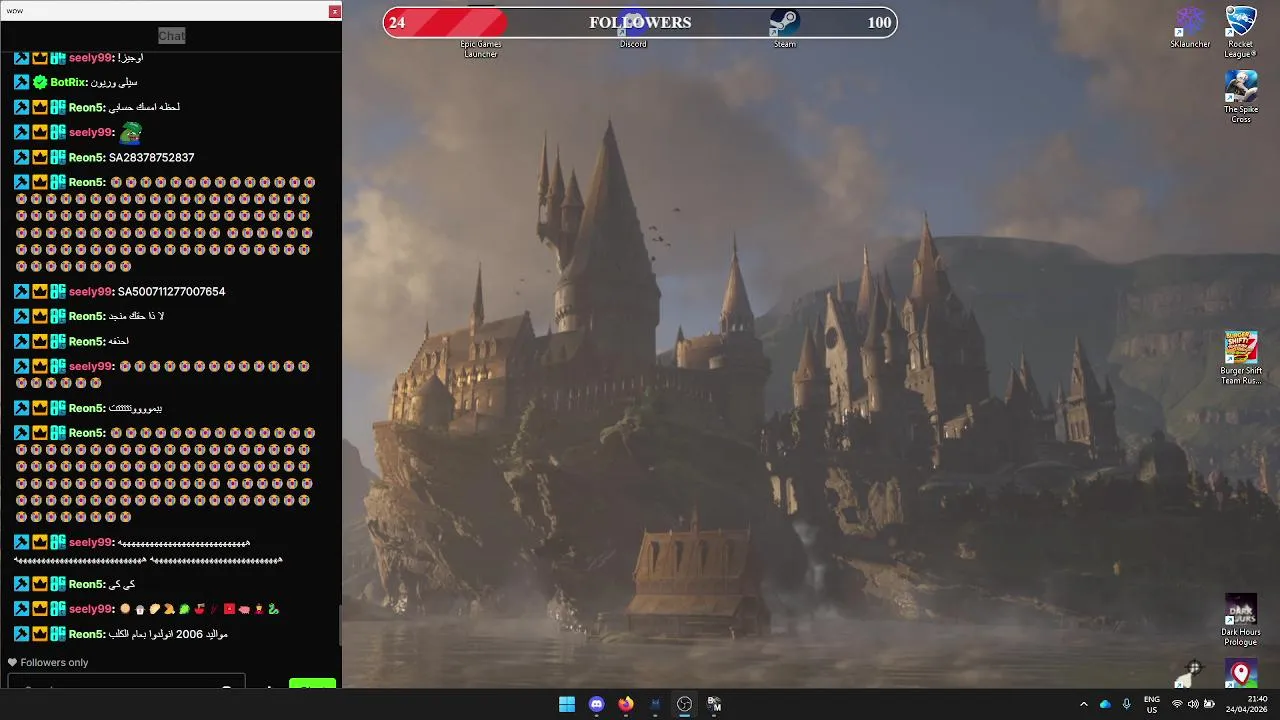Click Reon5 username beside SA28378752837
Screen dimensions: 1280x720
click(x=86, y=157)
